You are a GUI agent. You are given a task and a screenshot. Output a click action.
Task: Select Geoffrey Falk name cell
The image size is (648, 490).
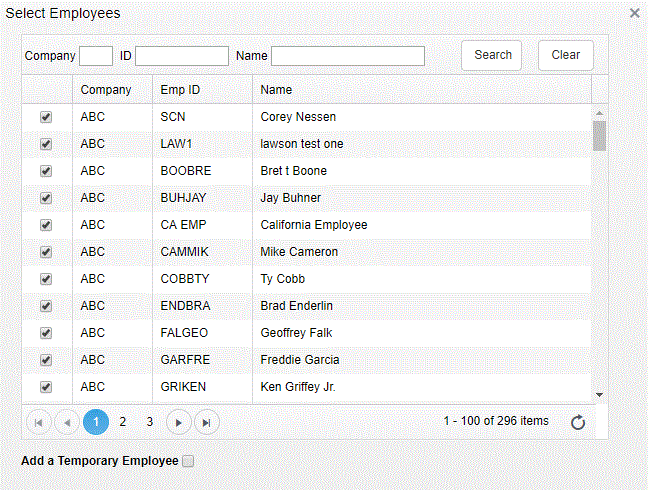(x=422, y=333)
